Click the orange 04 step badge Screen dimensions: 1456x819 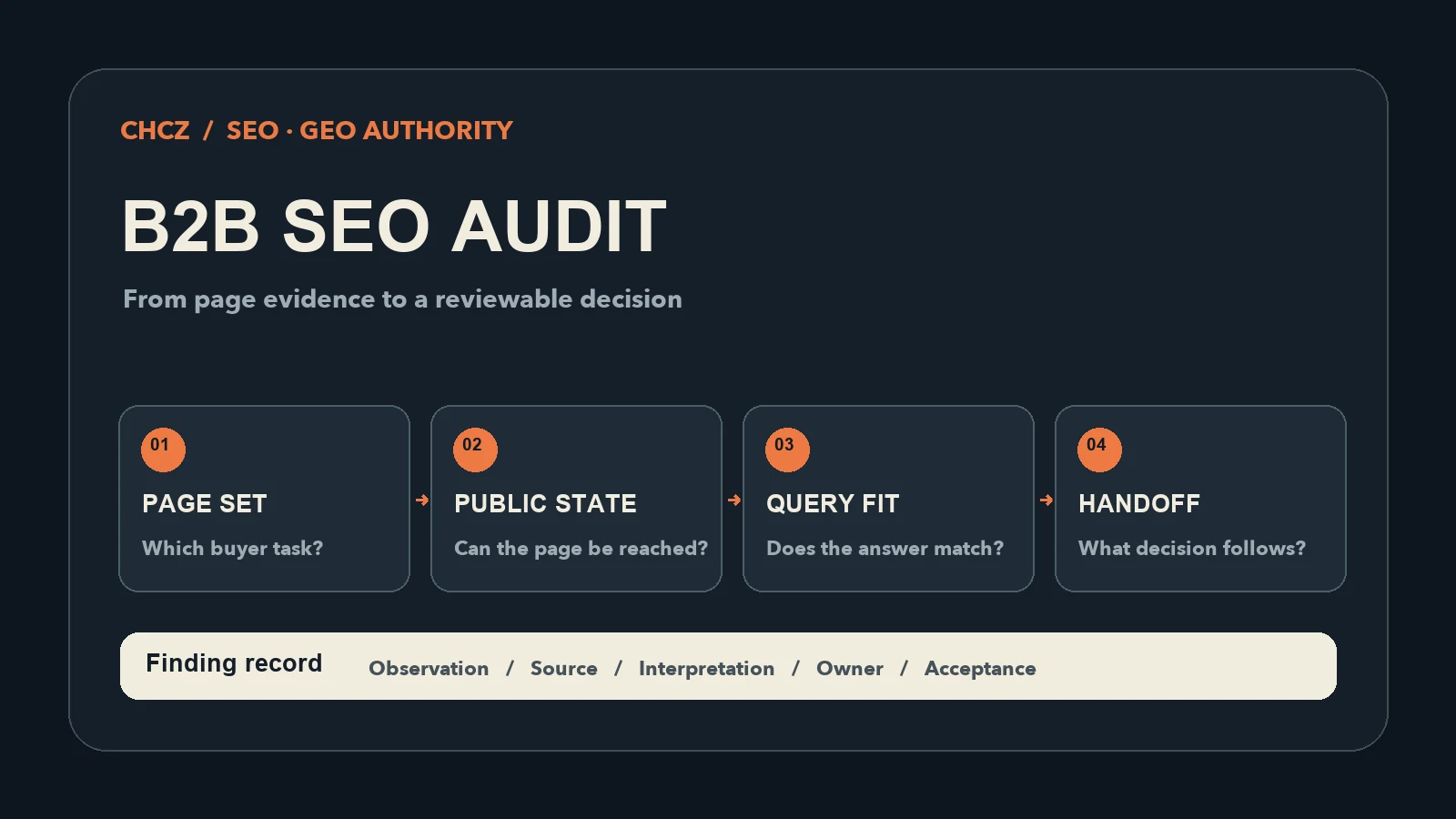(1099, 450)
